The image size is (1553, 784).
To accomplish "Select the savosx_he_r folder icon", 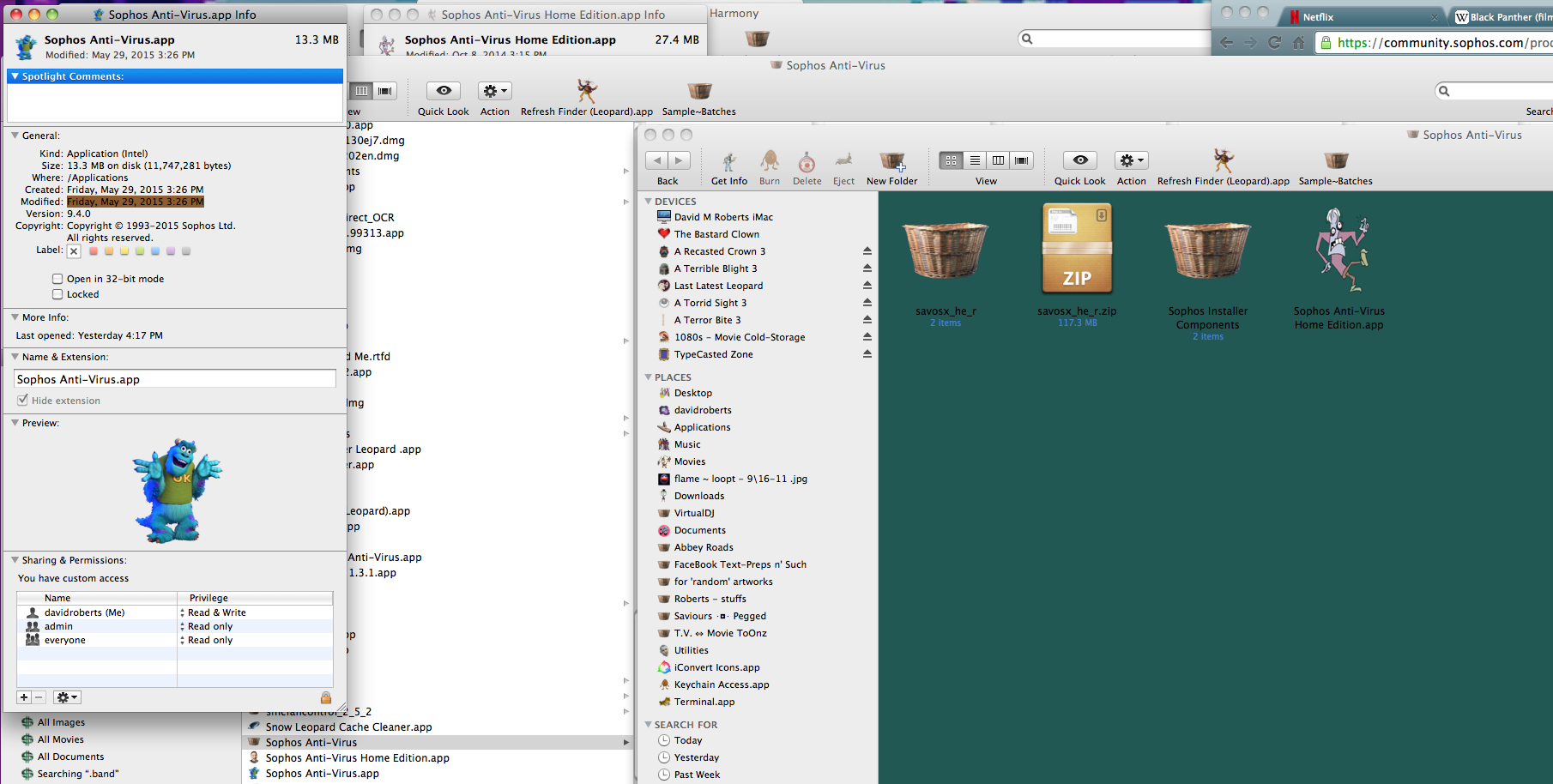I will 946,250.
